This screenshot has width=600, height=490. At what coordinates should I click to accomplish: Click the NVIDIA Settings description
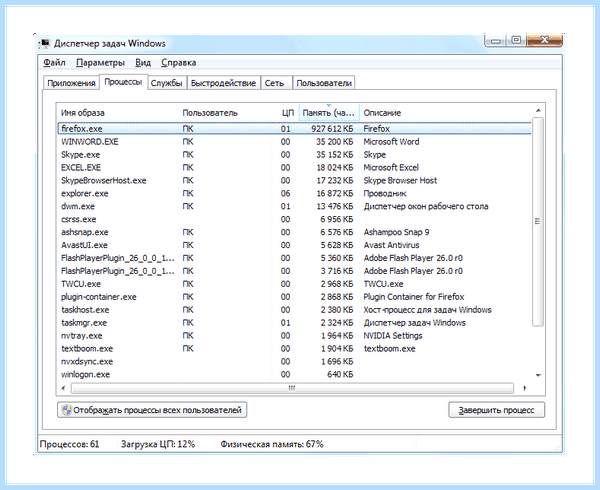(393, 336)
